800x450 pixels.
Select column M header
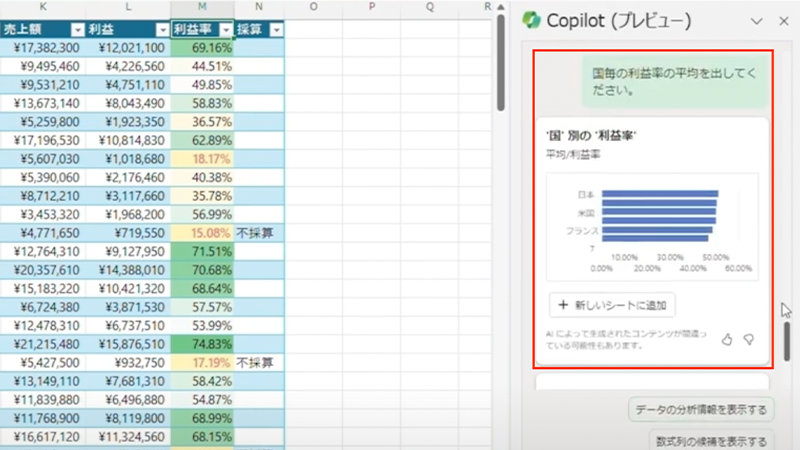point(202,8)
